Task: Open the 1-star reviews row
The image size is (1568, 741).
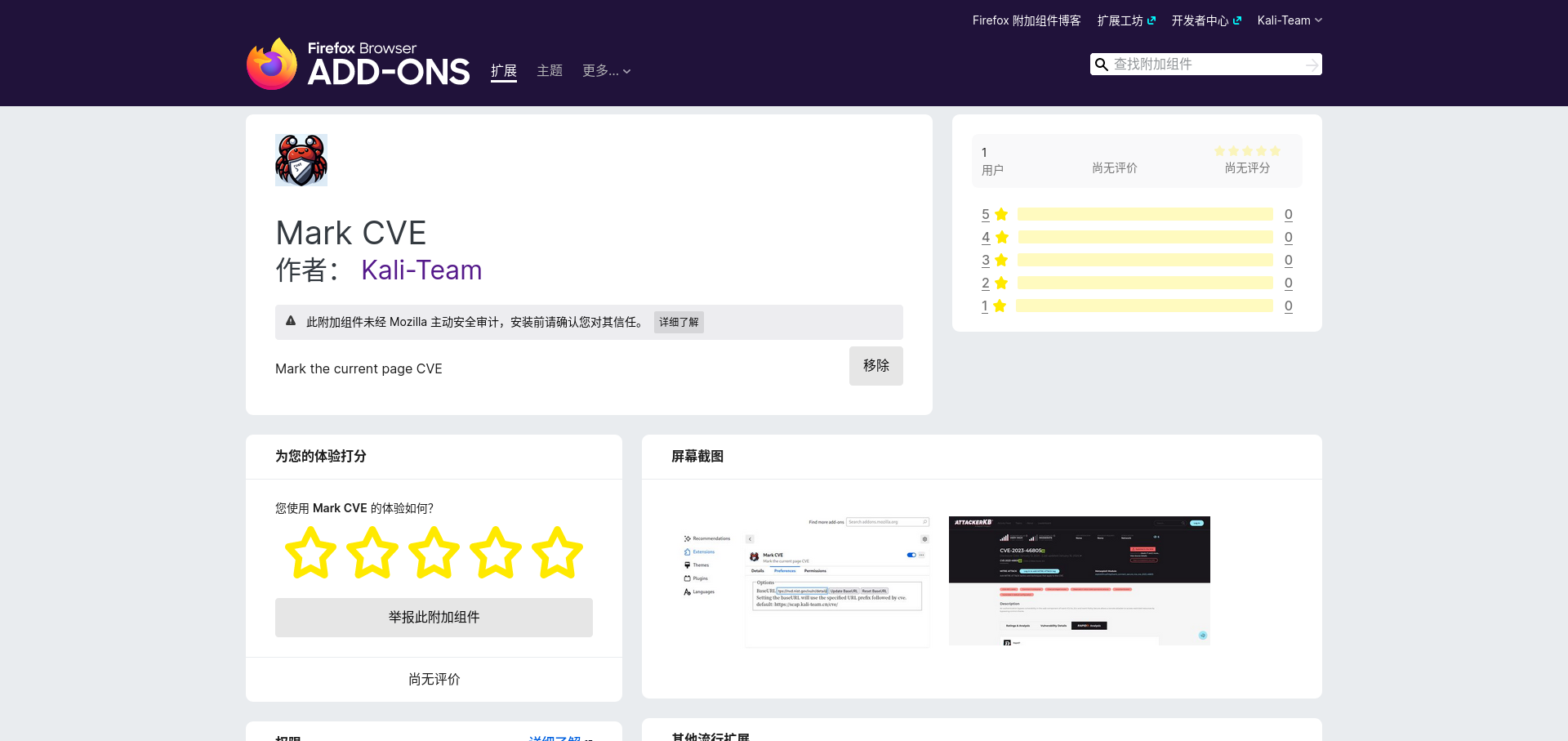Action: click(1137, 306)
